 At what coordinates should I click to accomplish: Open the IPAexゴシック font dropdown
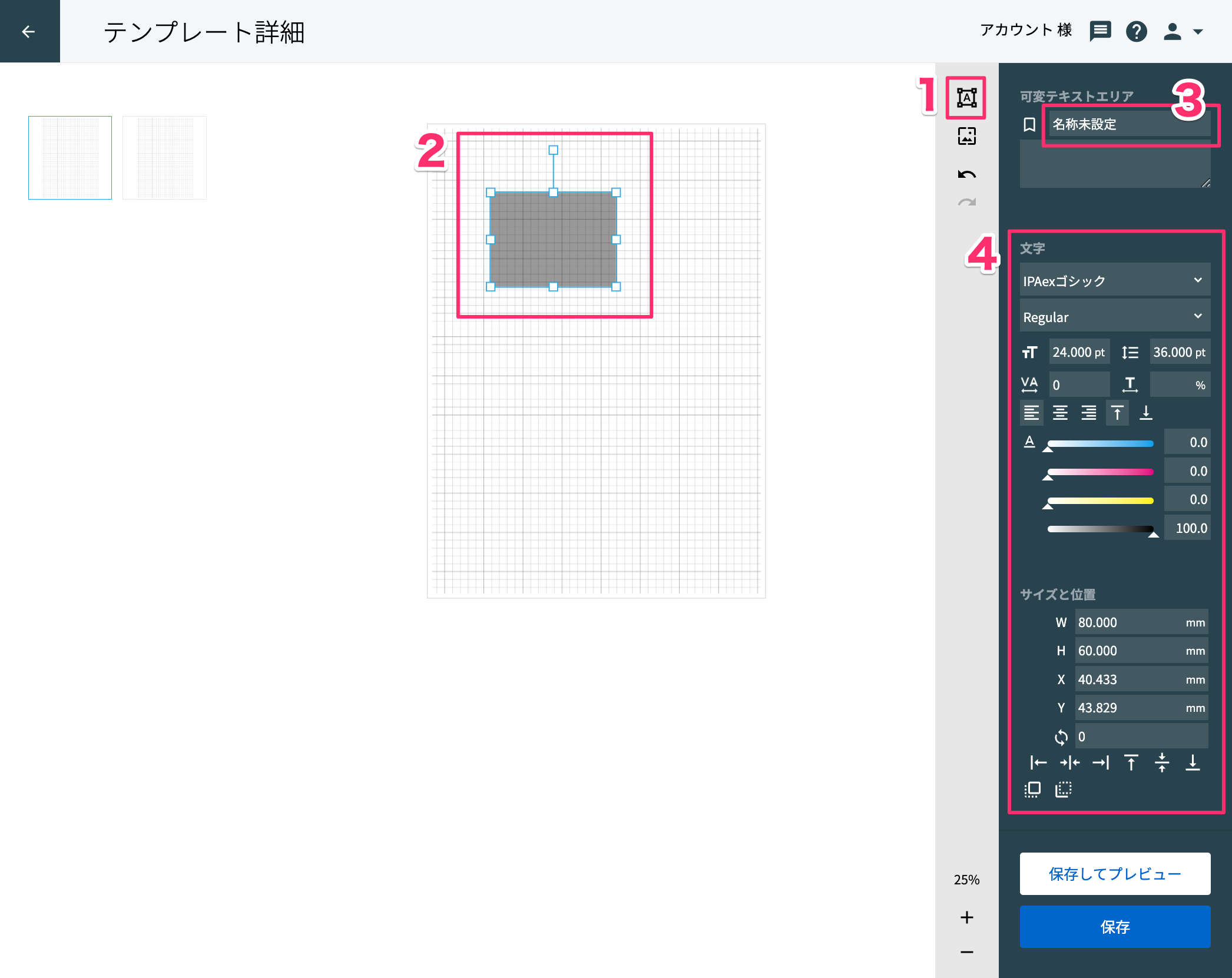[x=1115, y=280]
